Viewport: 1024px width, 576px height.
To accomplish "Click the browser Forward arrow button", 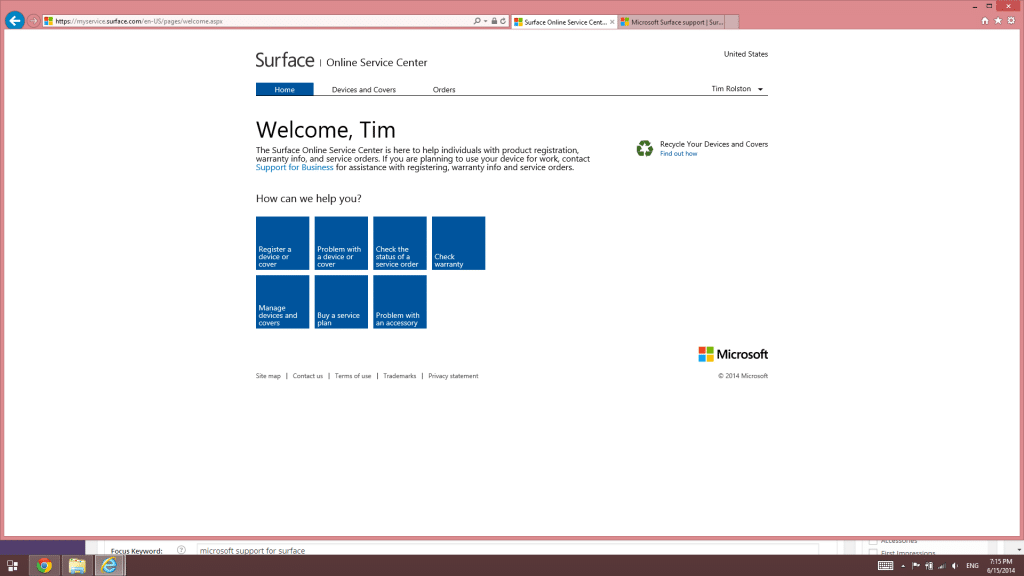I will pyautogui.click(x=33, y=21).
